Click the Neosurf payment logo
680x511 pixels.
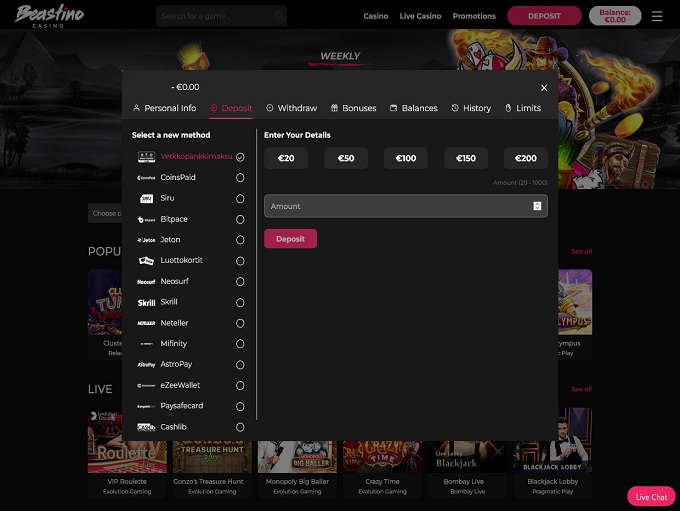146,282
